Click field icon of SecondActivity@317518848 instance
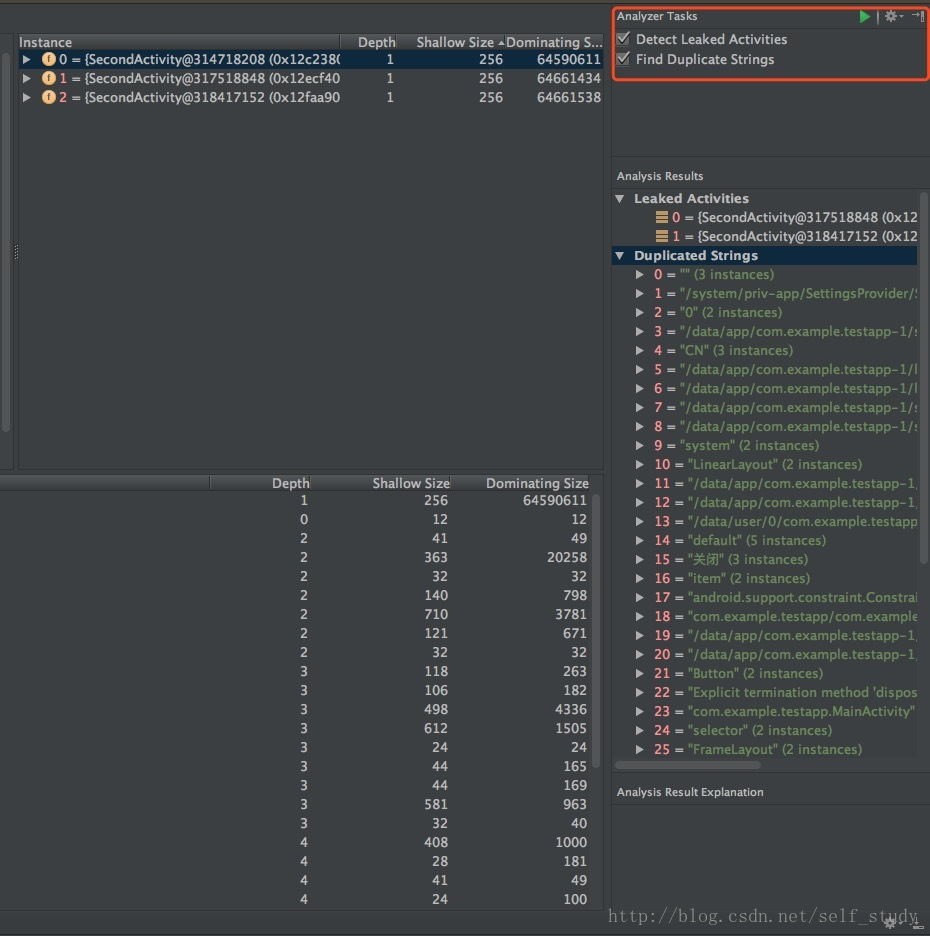The width and height of the screenshot is (930, 936). tap(48, 78)
